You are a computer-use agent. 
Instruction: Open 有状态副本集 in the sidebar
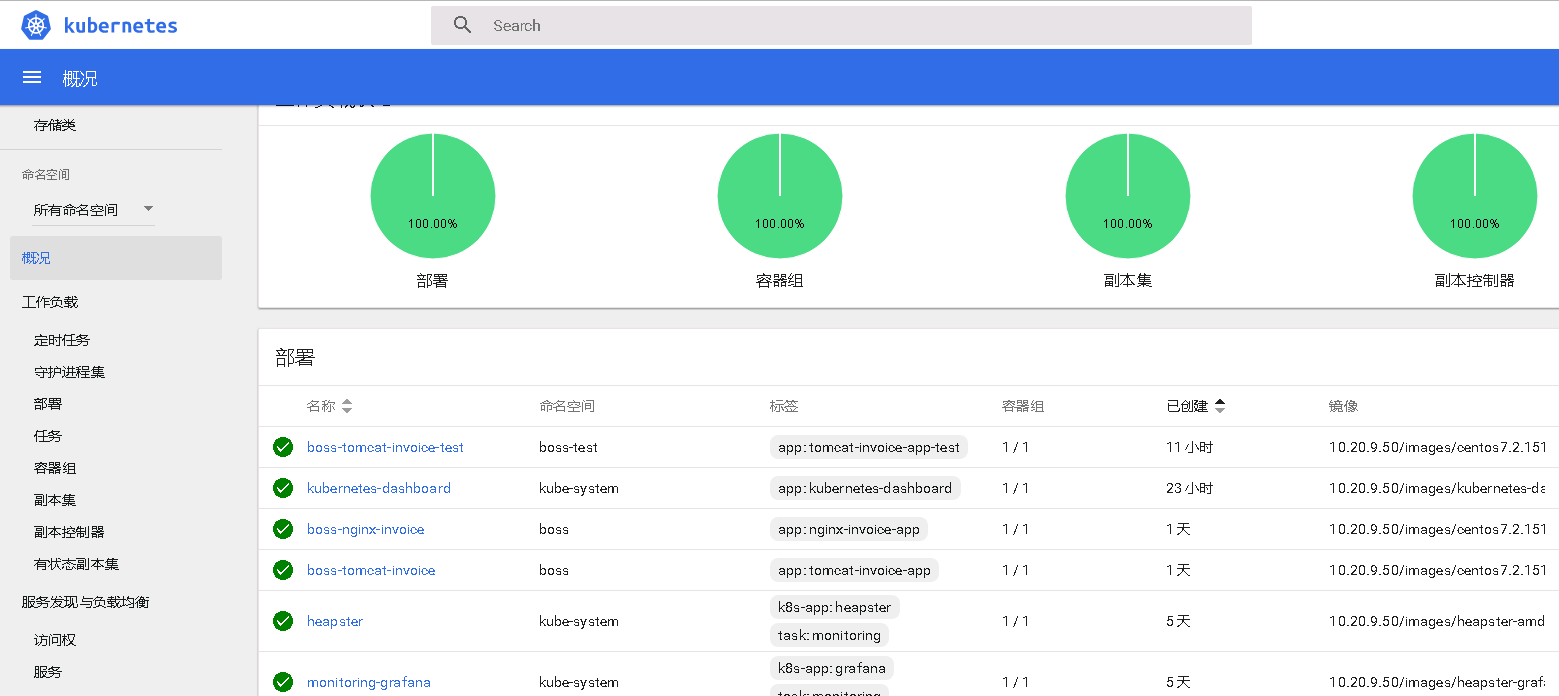point(76,564)
